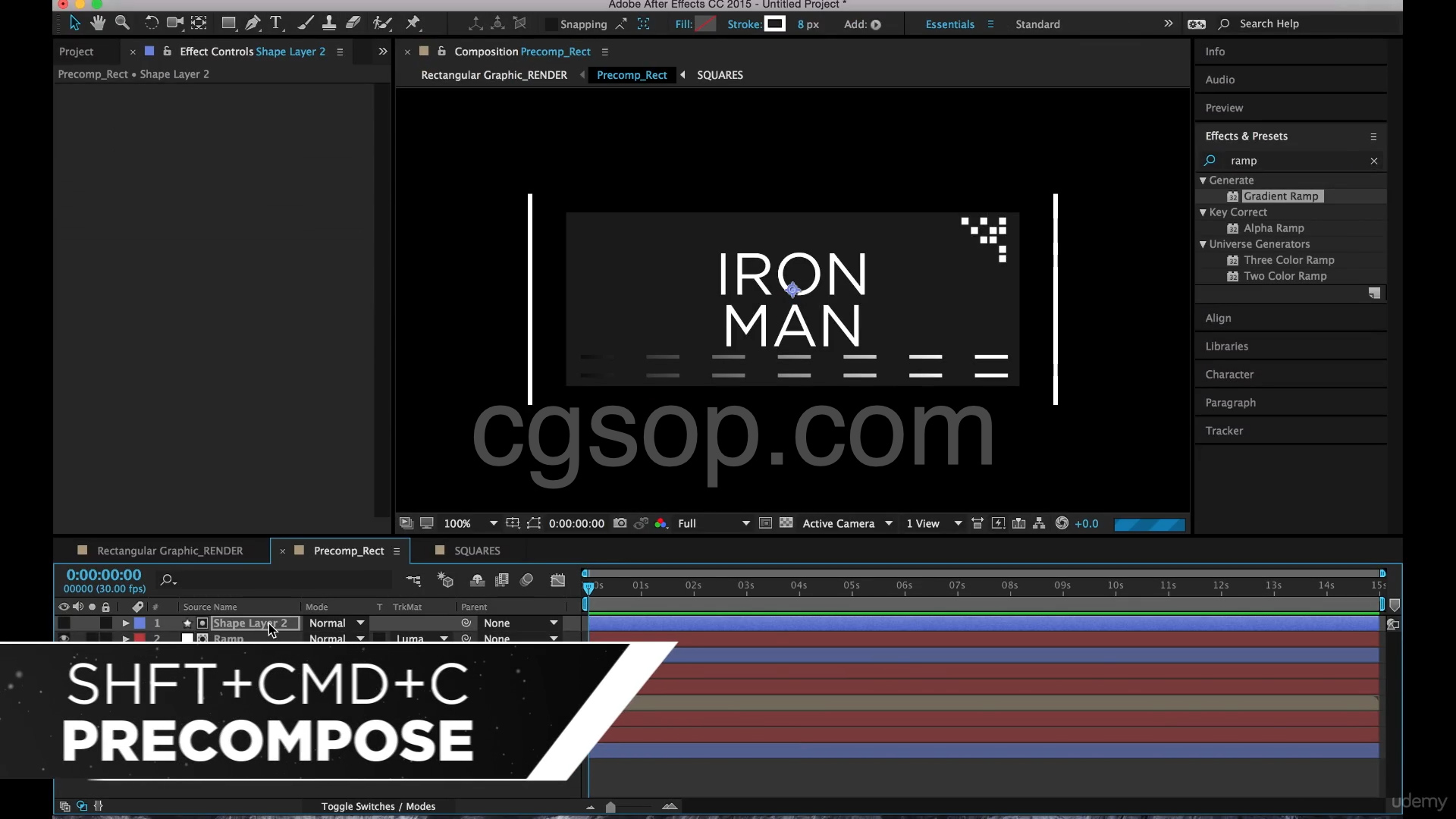This screenshot has height=819, width=1456.
Task: Select the Puppet Pin tool
Action: 413,24
